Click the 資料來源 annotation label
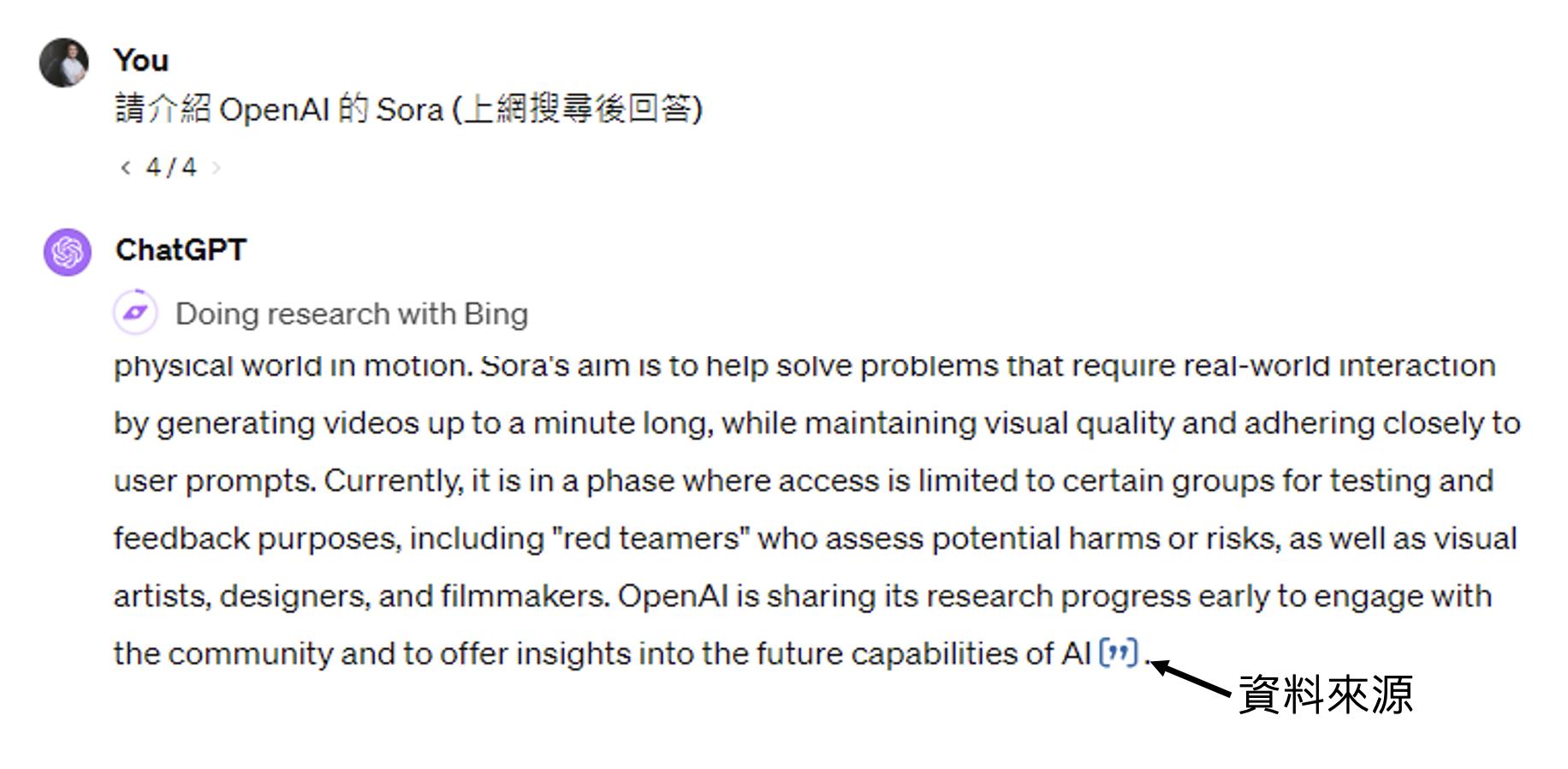 [1325, 694]
